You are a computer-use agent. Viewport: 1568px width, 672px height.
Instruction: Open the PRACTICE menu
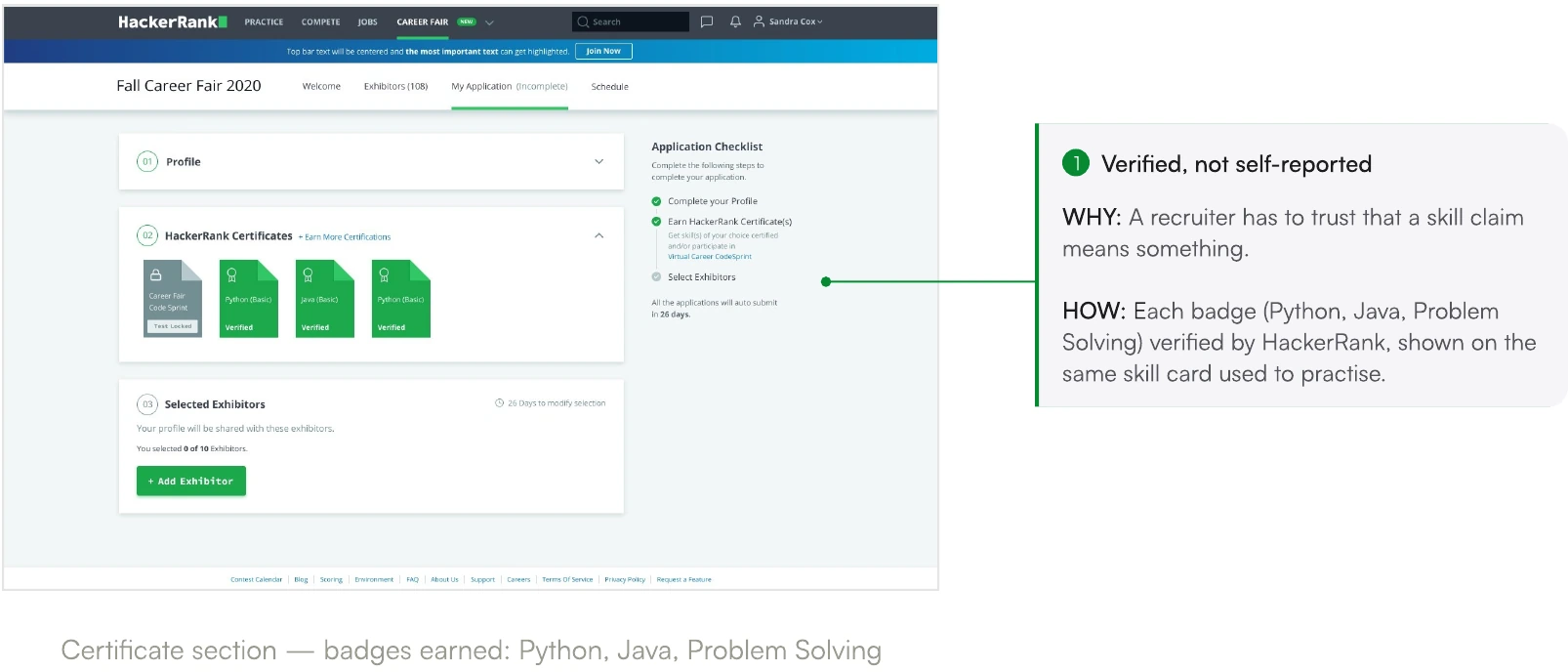point(264,21)
